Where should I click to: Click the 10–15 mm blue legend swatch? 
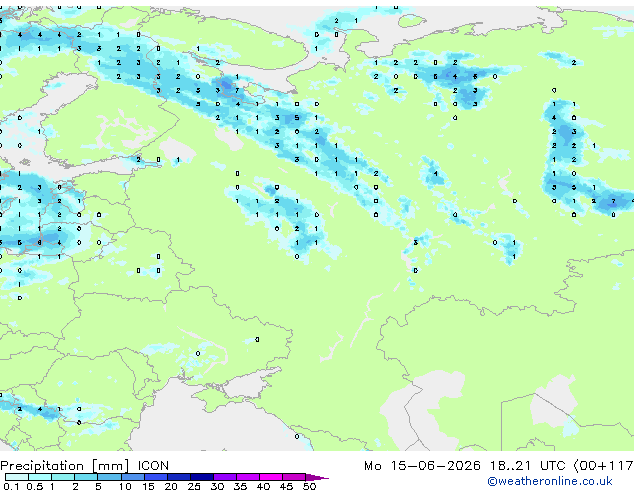132,477
